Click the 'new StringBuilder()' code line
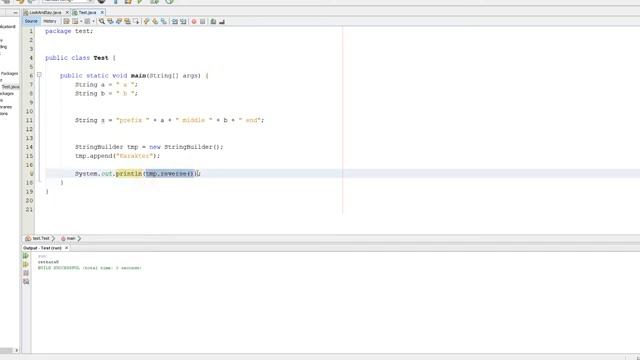This screenshot has width=640, height=360. pyautogui.click(x=149, y=147)
